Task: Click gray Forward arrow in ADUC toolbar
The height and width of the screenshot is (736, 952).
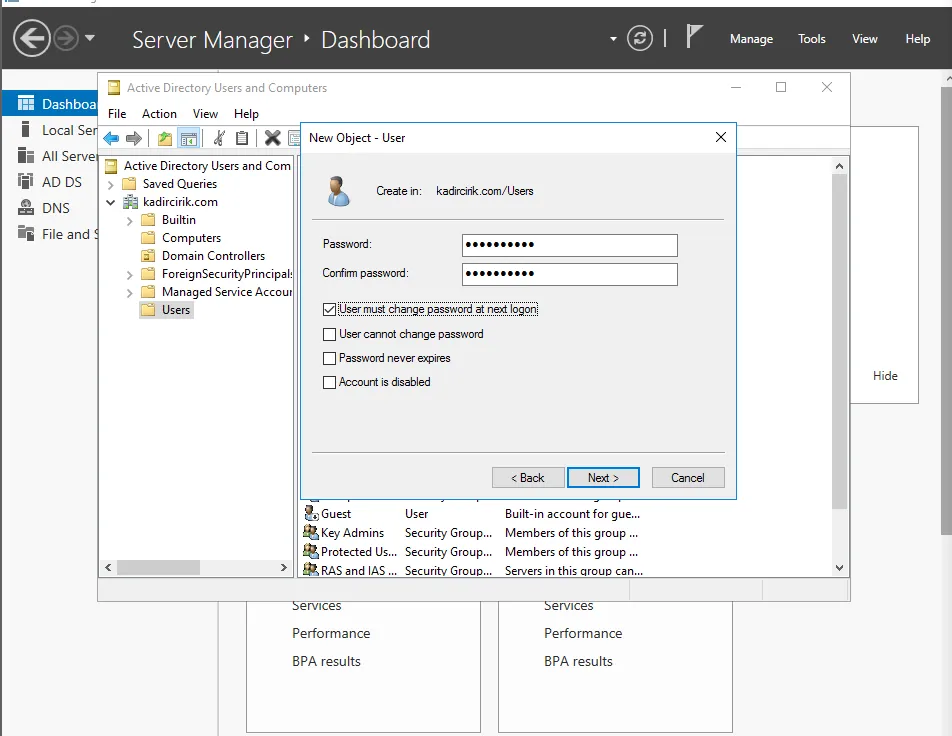Action: 134,138
